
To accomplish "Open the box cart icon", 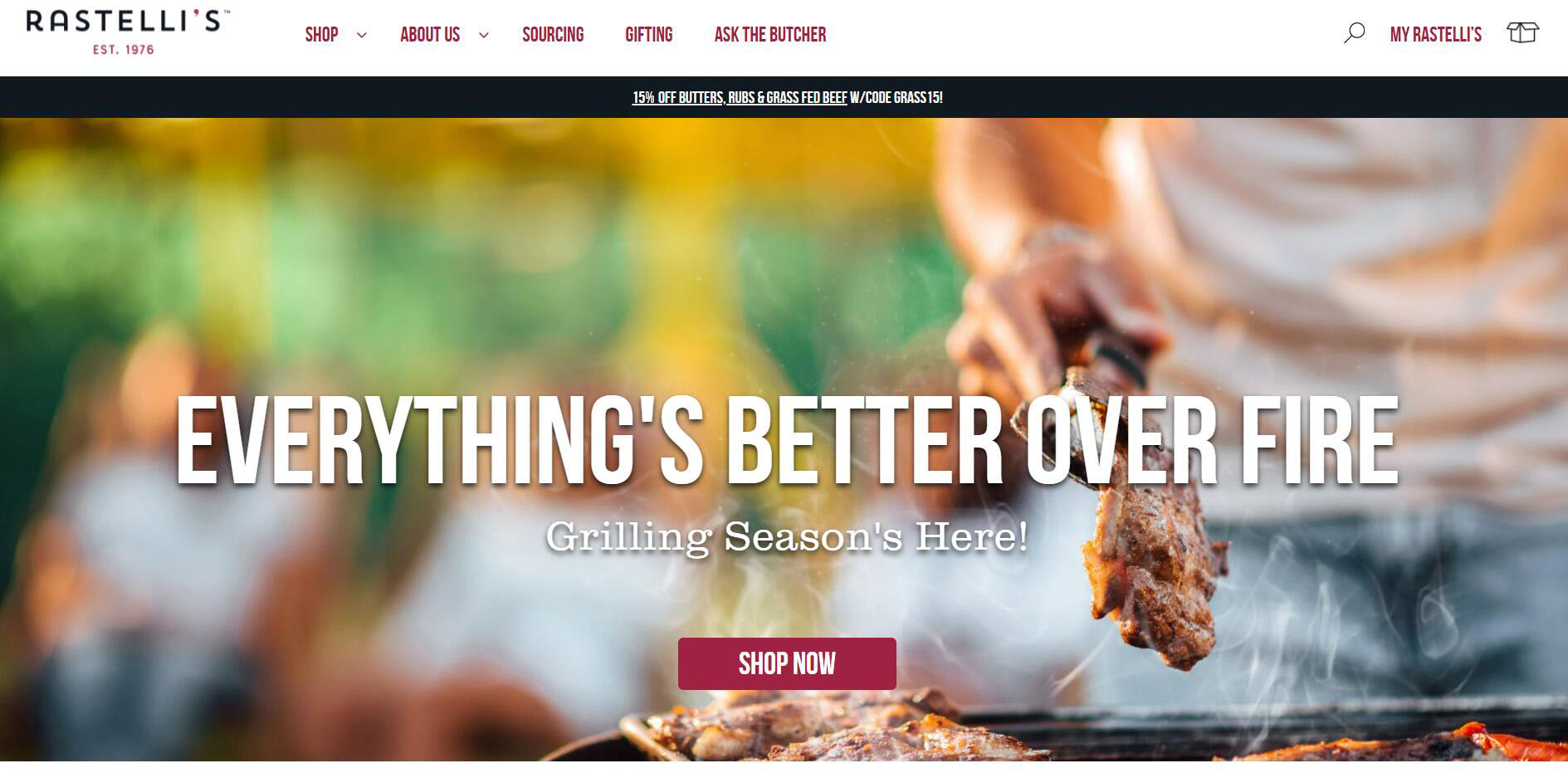I will (1522, 33).
